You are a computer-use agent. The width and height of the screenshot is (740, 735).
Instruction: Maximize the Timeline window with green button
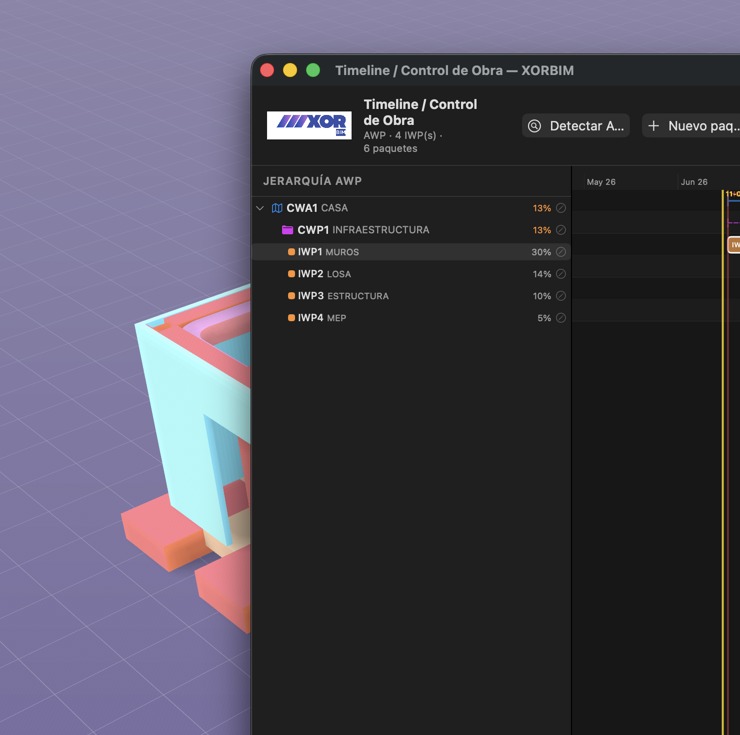click(313, 70)
